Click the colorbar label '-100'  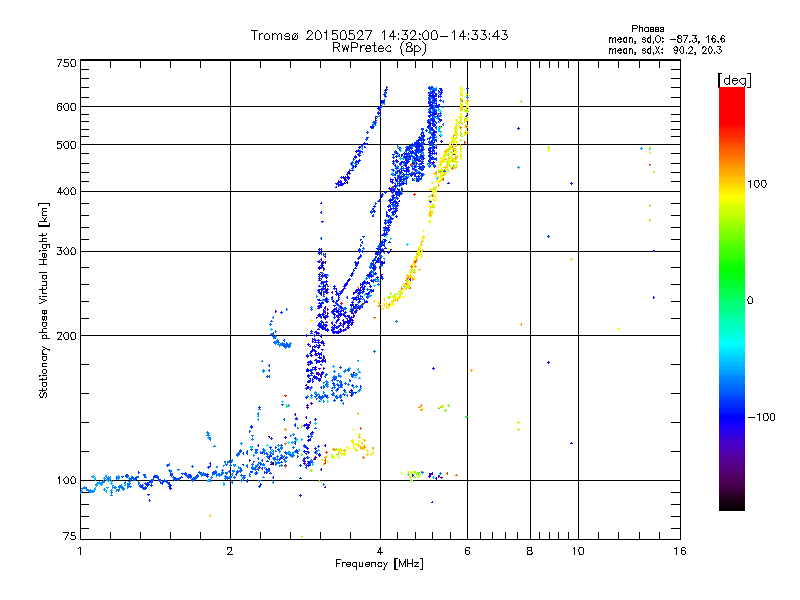[761, 417]
